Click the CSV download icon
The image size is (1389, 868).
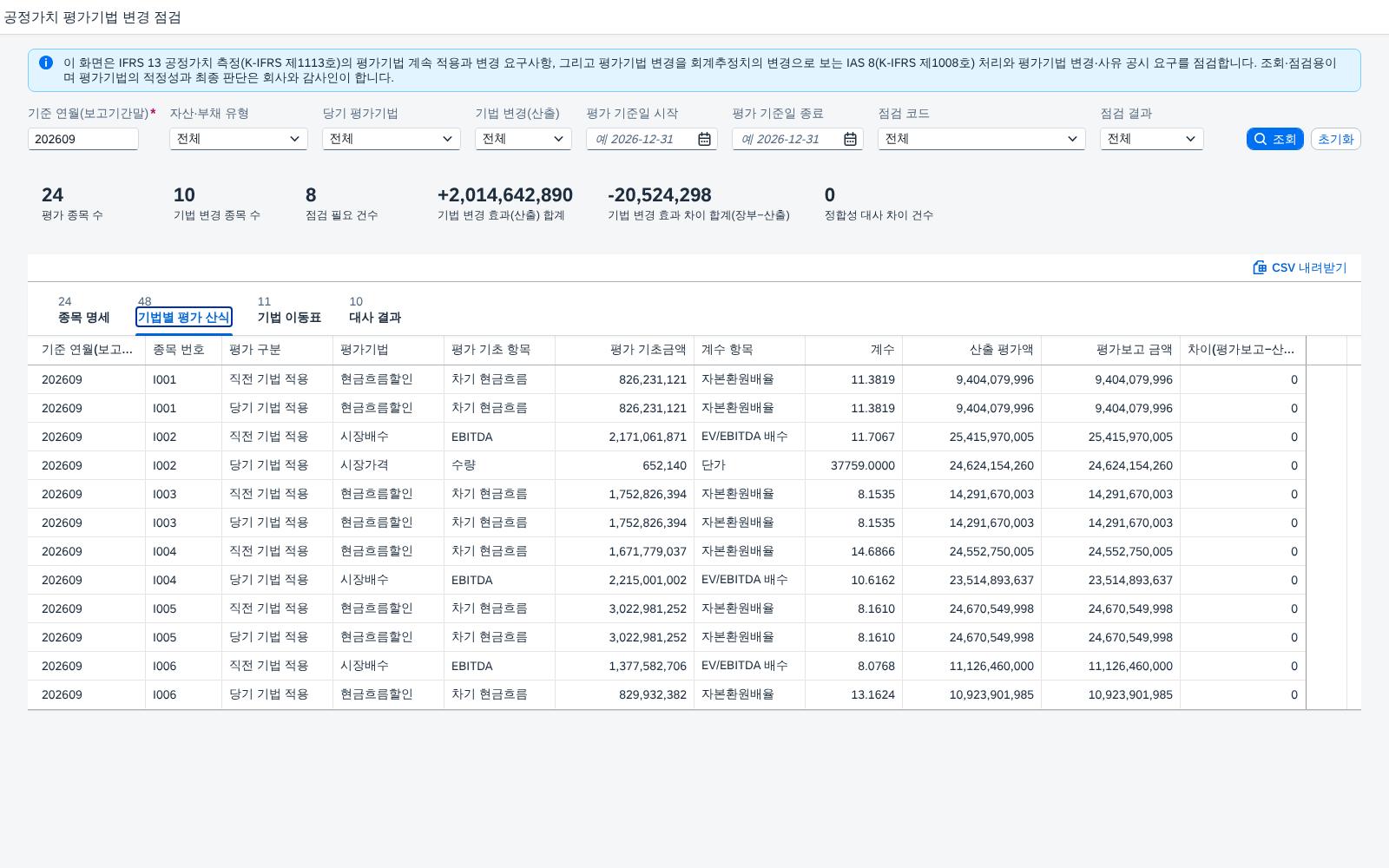1260,267
